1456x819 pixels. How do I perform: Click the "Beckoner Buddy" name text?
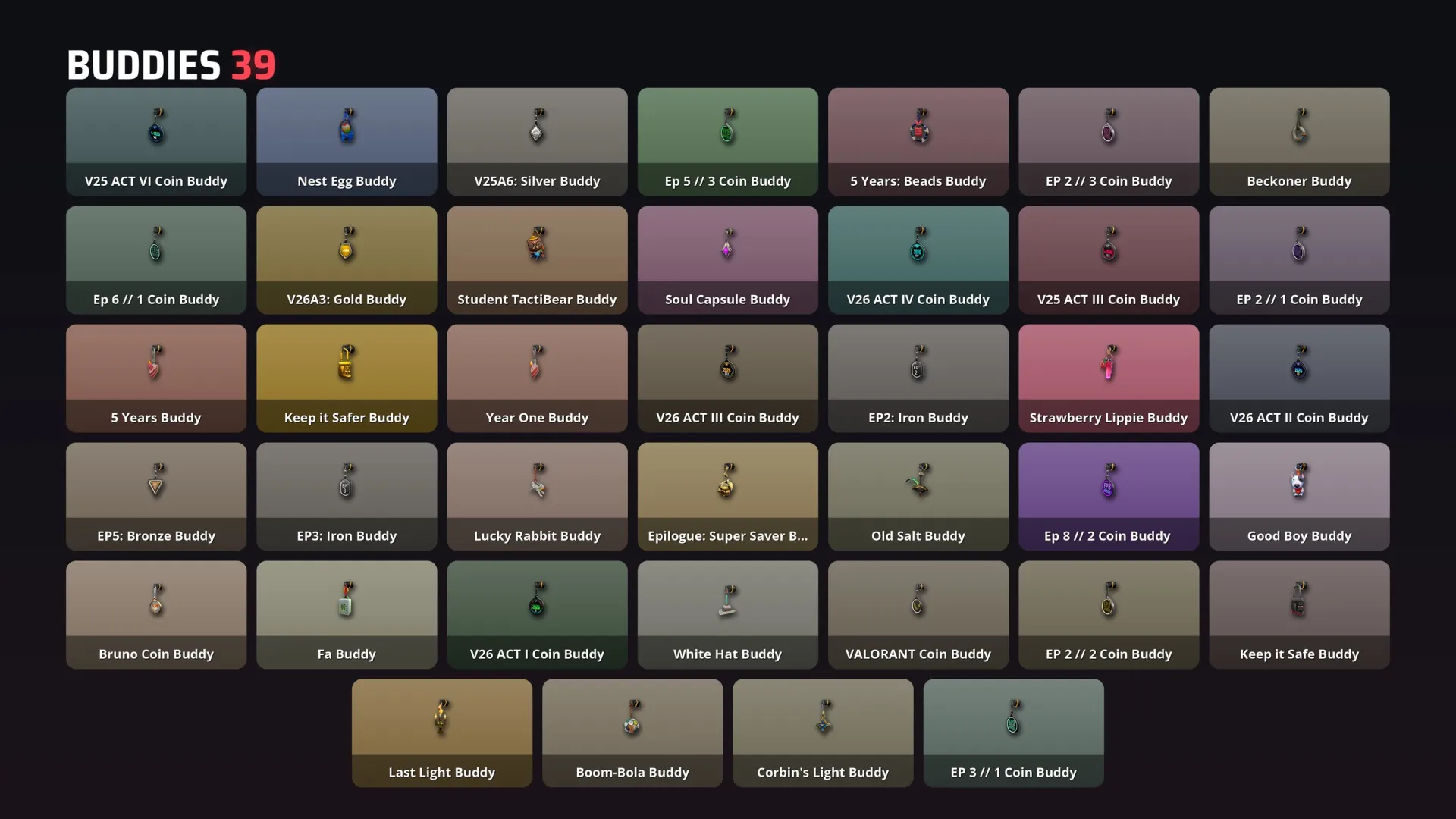tap(1299, 181)
